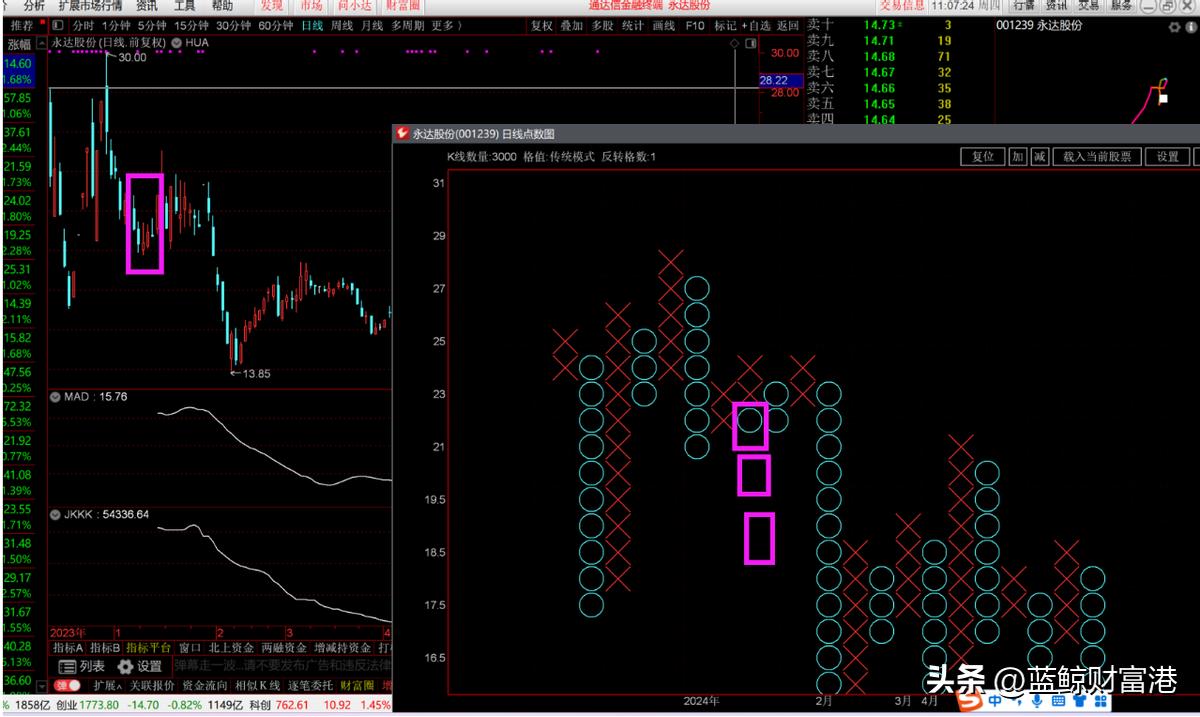Open 设置 with the gear icon at bottom
The height and width of the screenshot is (717, 1200).
140,666
